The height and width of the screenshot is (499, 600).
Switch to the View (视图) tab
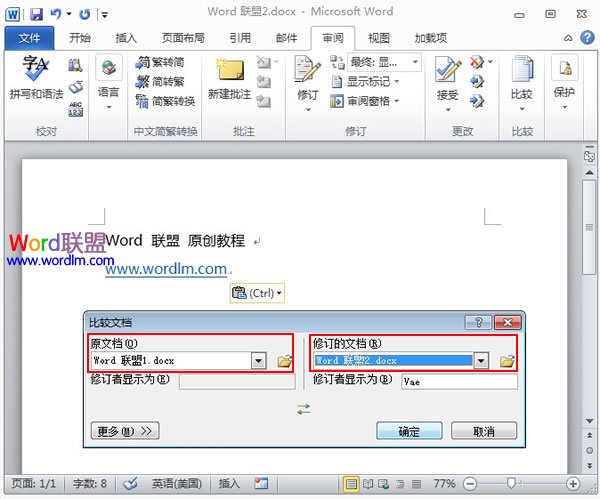point(378,38)
